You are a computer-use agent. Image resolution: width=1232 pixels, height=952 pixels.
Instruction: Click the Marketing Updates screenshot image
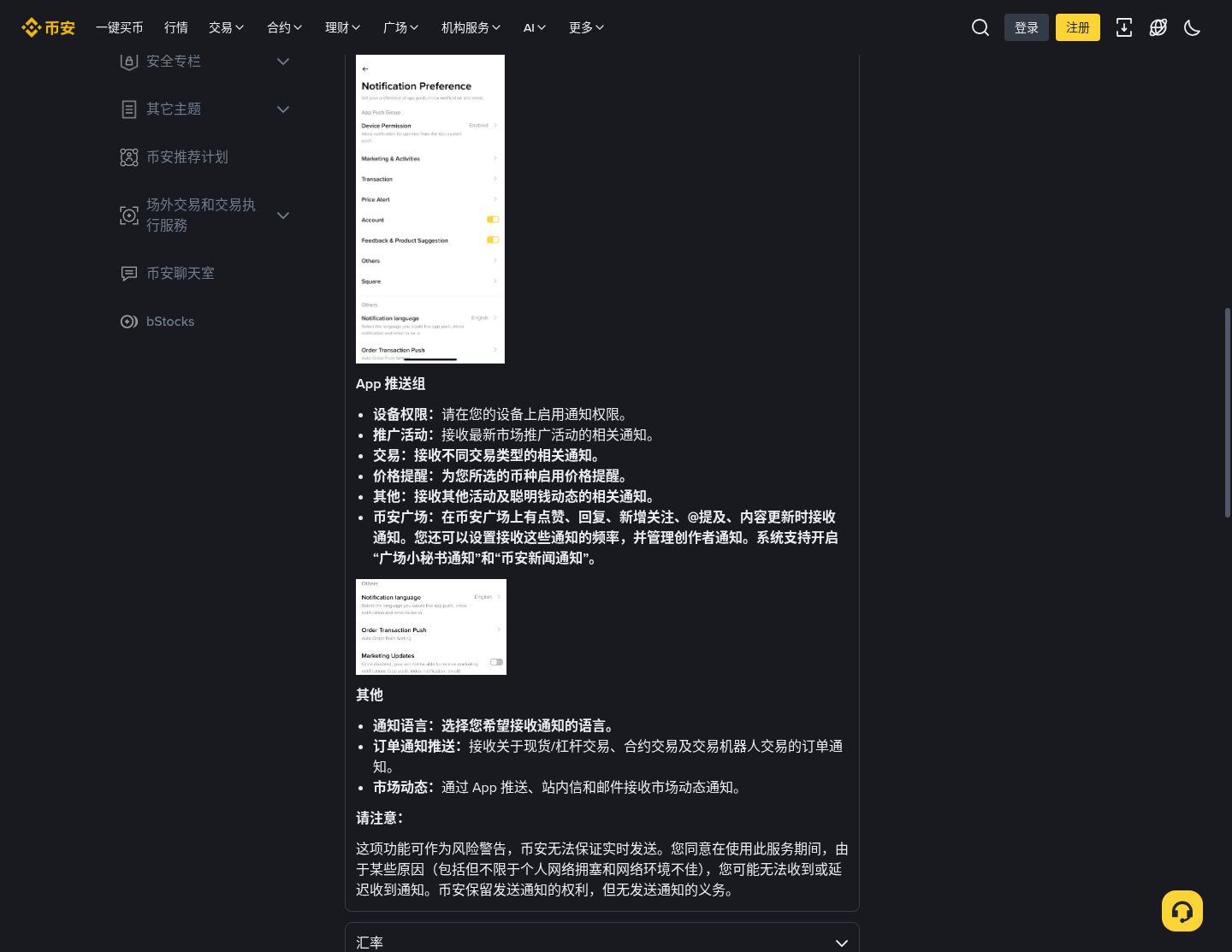point(431,627)
